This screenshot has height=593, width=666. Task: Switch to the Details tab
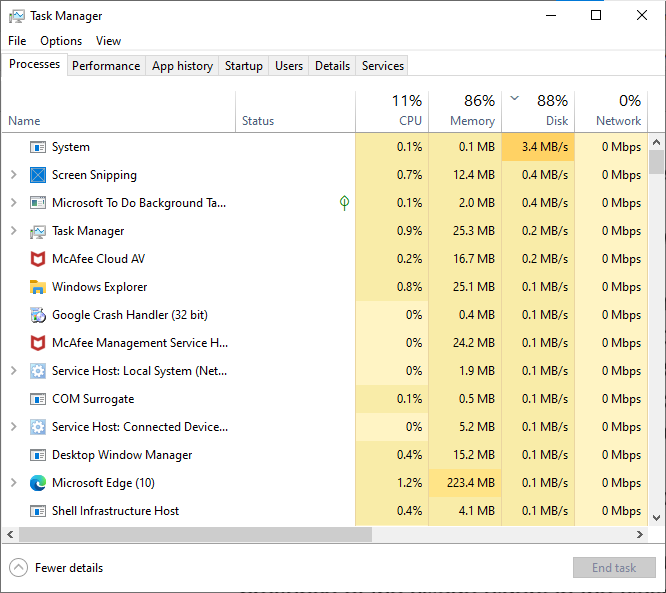[333, 66]
